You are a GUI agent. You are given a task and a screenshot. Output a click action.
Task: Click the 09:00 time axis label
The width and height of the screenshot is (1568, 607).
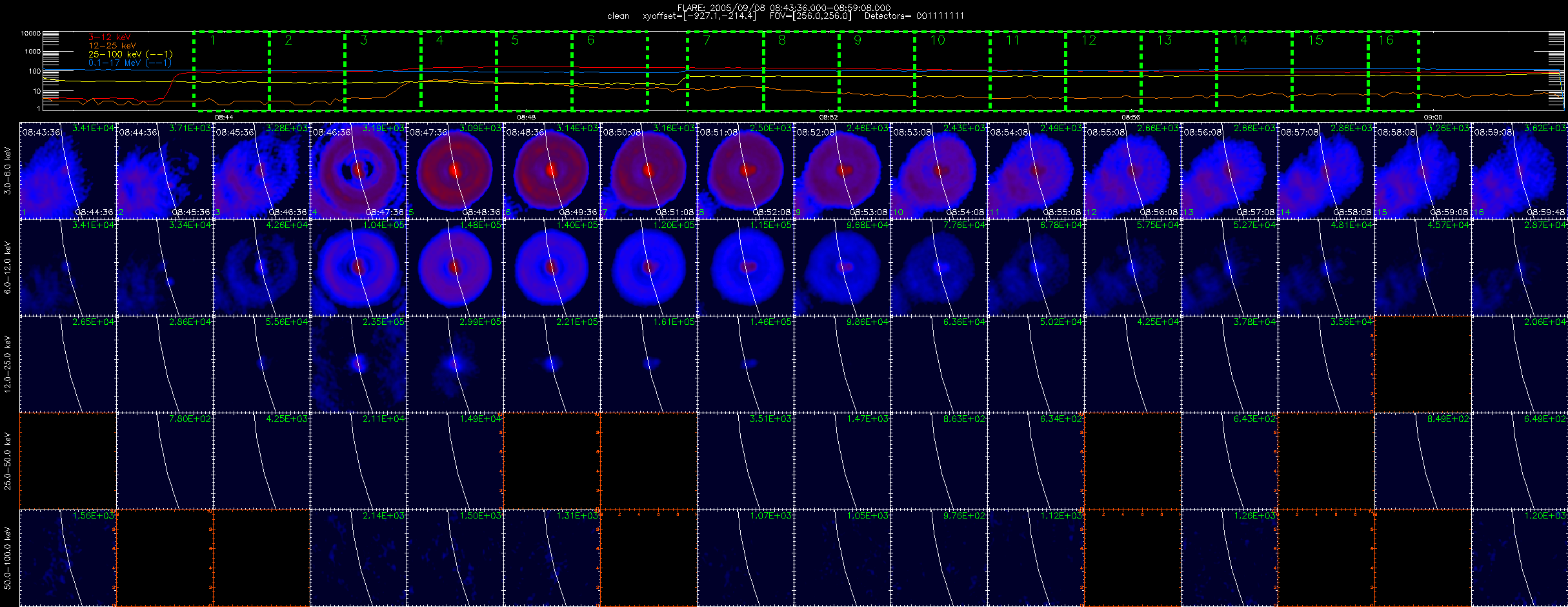[x=1432, y=117]
